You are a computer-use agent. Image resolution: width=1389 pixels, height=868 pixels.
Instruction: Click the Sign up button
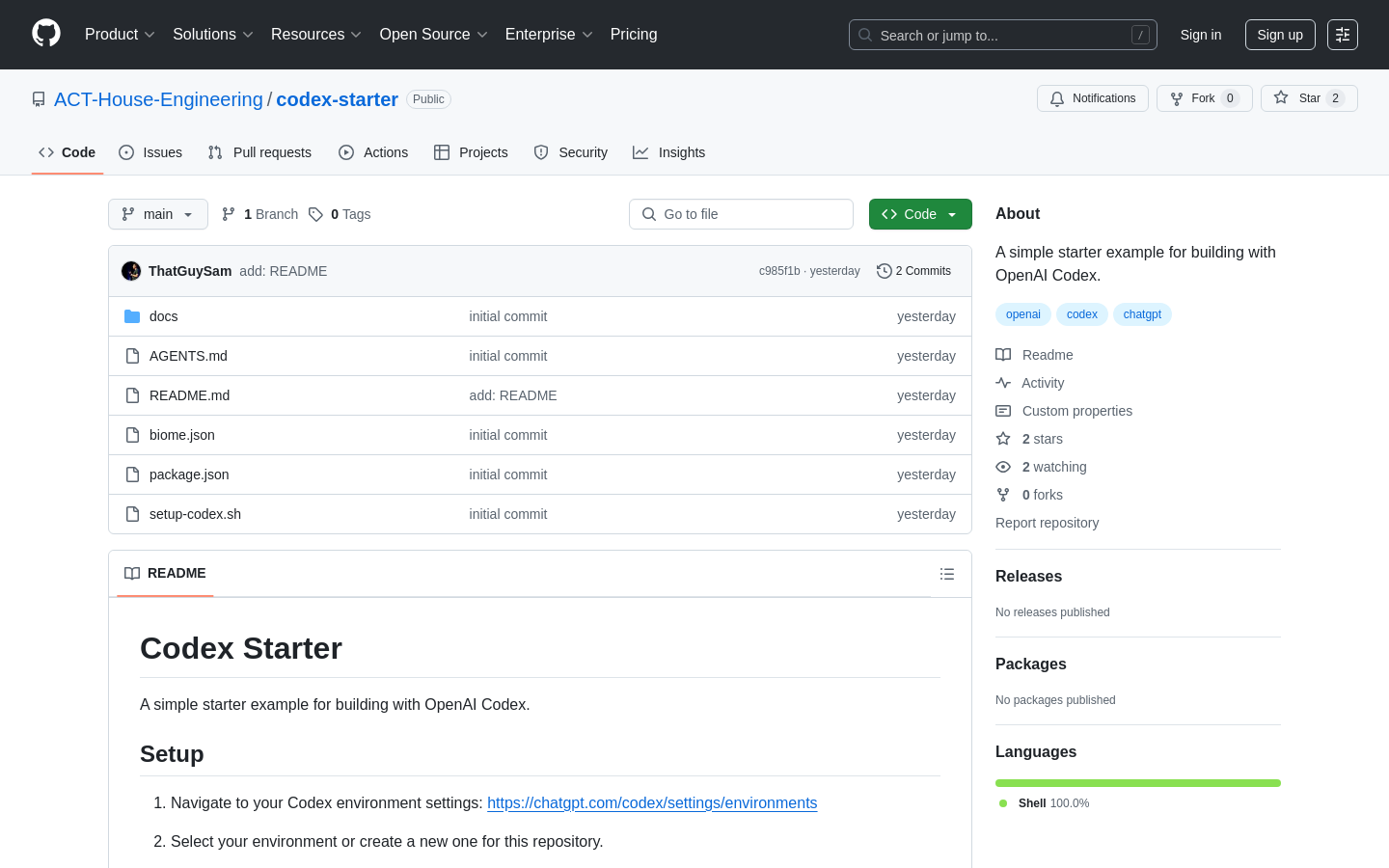(1280, 35)
